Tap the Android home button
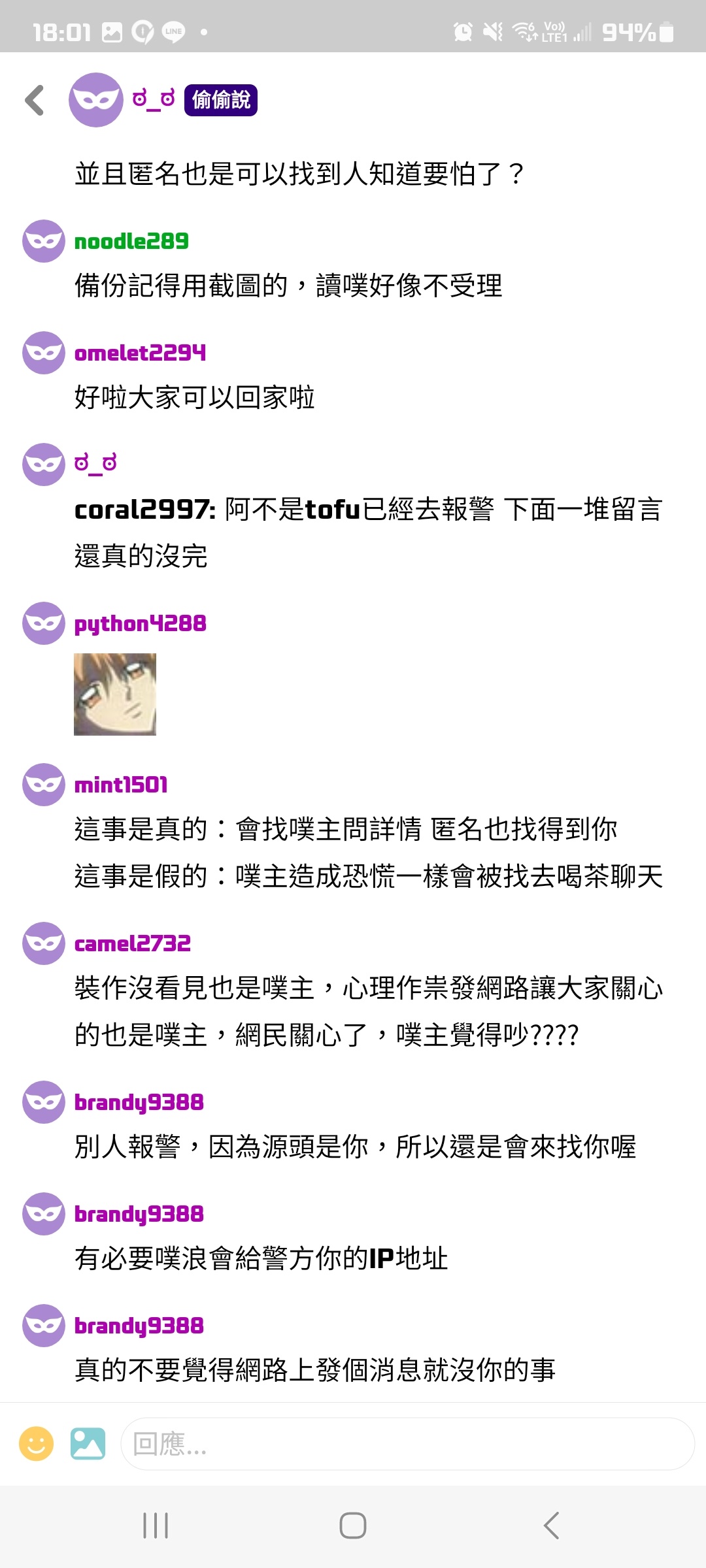The width and height of the screenshot is (706, 1568). click(353, 1526)
